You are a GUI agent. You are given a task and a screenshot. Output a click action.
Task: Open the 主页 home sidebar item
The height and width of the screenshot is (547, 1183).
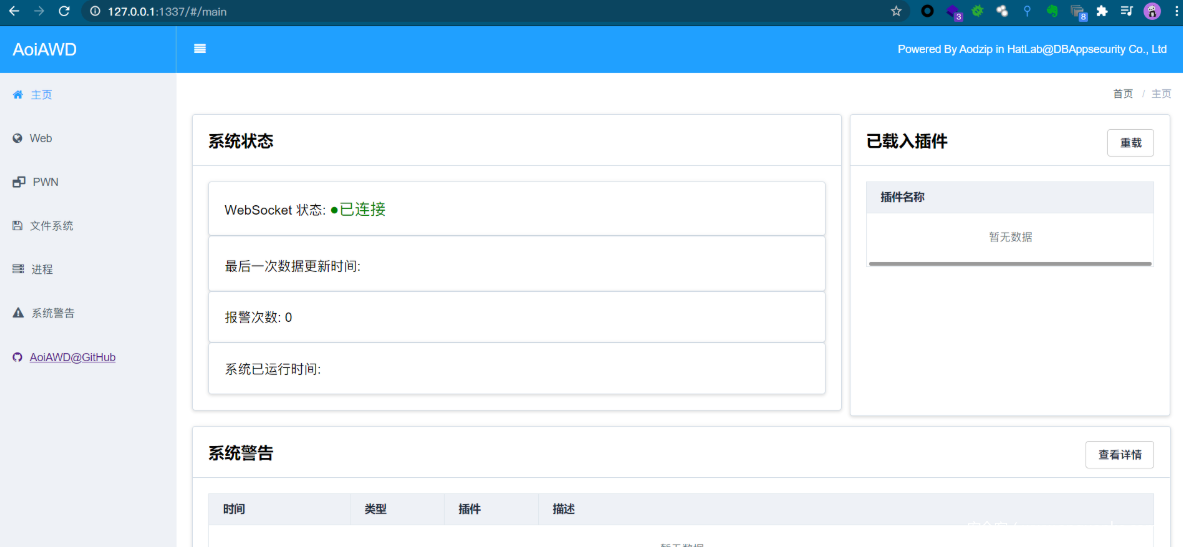coord(41,95)
